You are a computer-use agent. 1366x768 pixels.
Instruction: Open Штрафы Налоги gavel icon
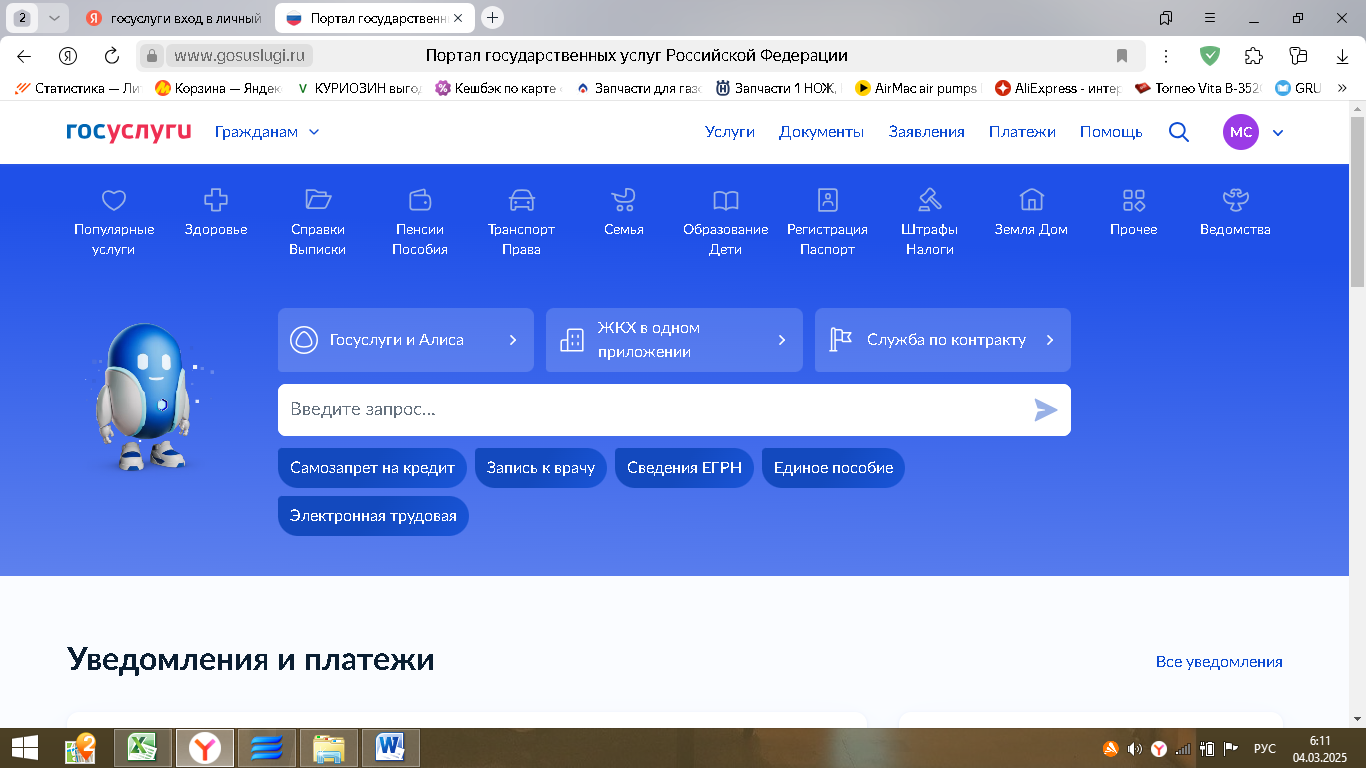tap(929, 200)
